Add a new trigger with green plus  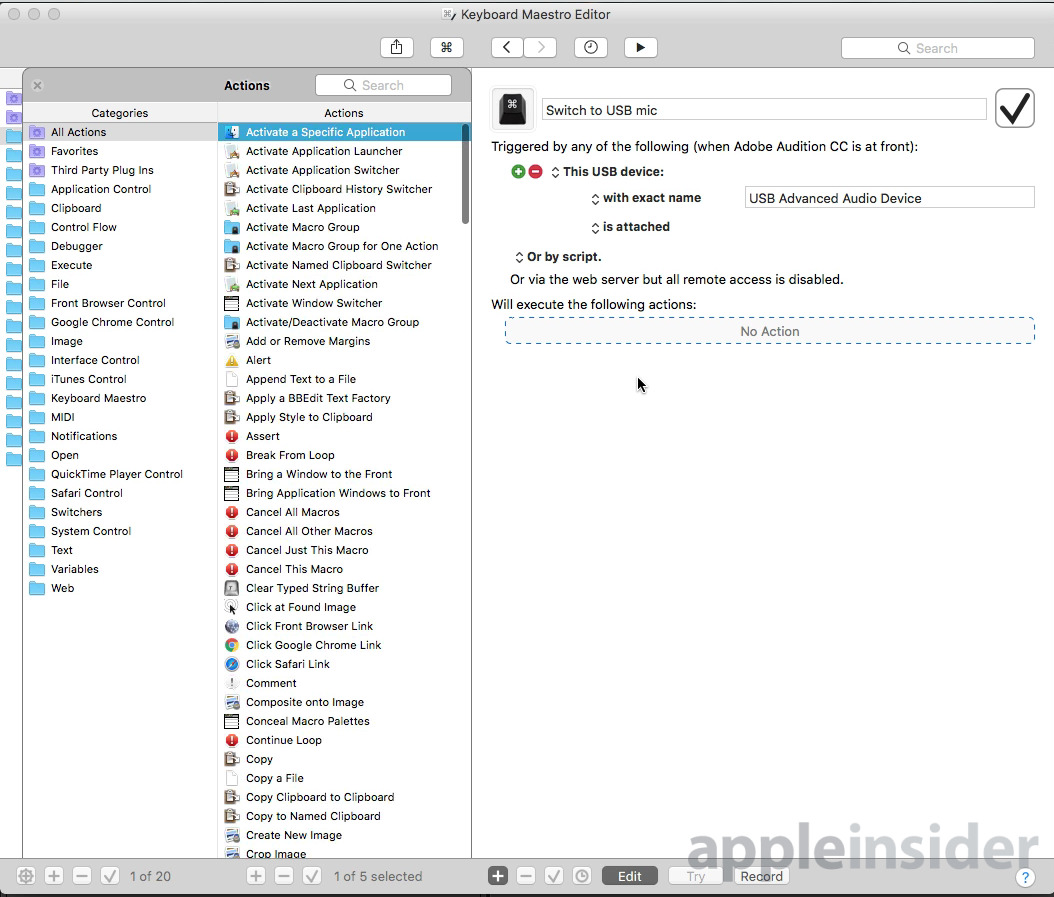click(518, 171)
